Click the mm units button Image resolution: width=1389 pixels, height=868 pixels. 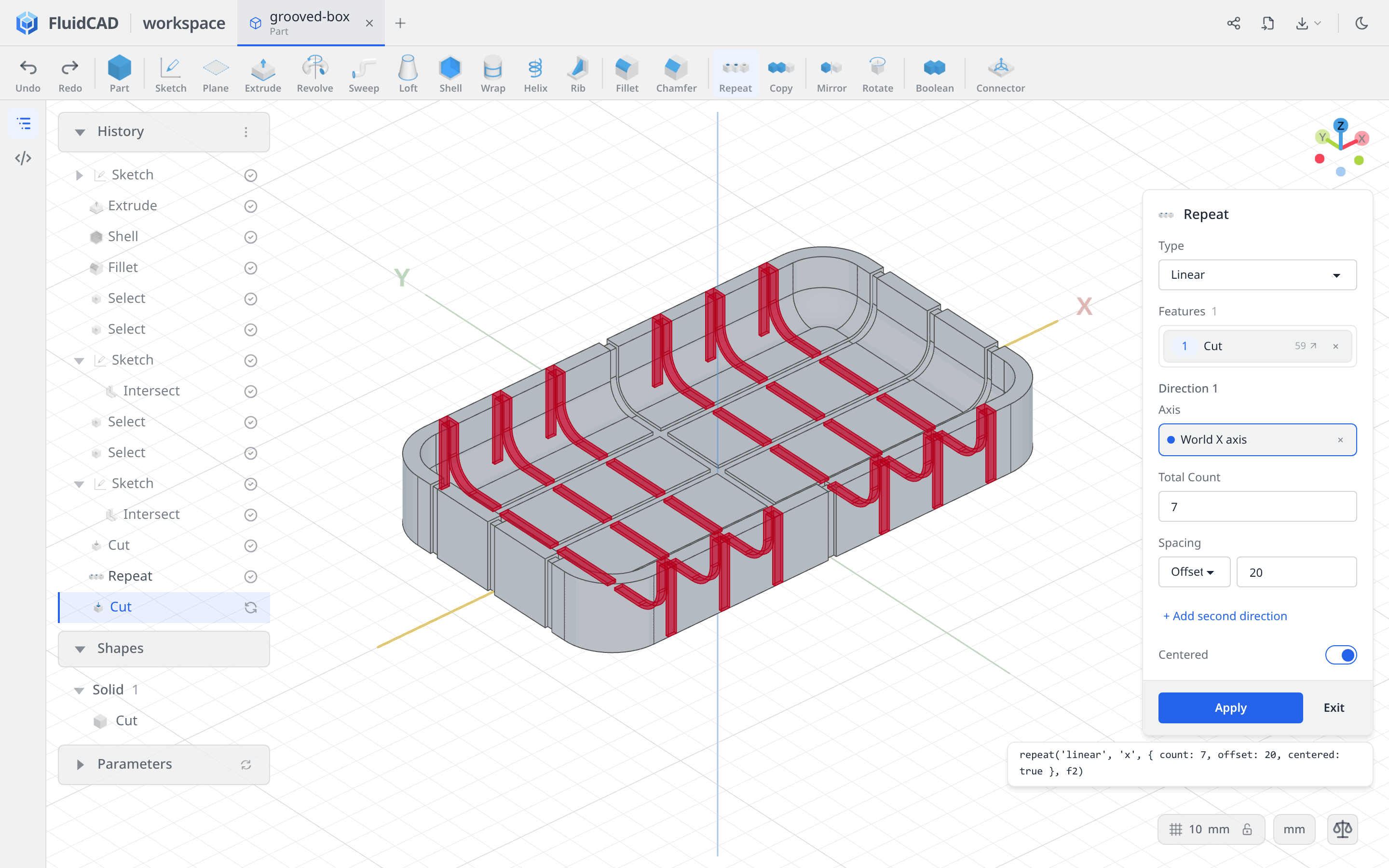tap(1294, 829)
